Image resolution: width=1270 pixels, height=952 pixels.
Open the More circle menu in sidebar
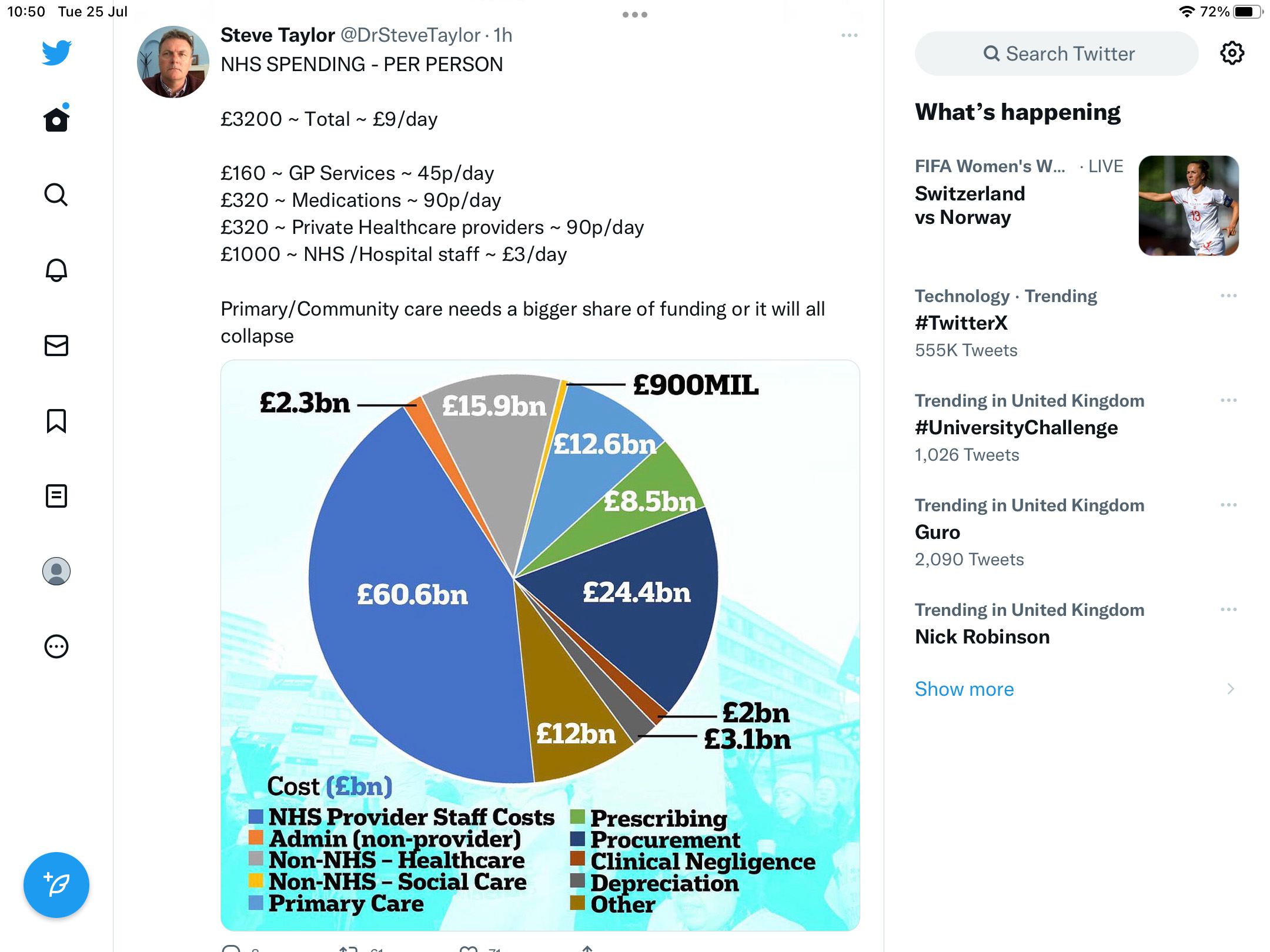click(56, 646)
